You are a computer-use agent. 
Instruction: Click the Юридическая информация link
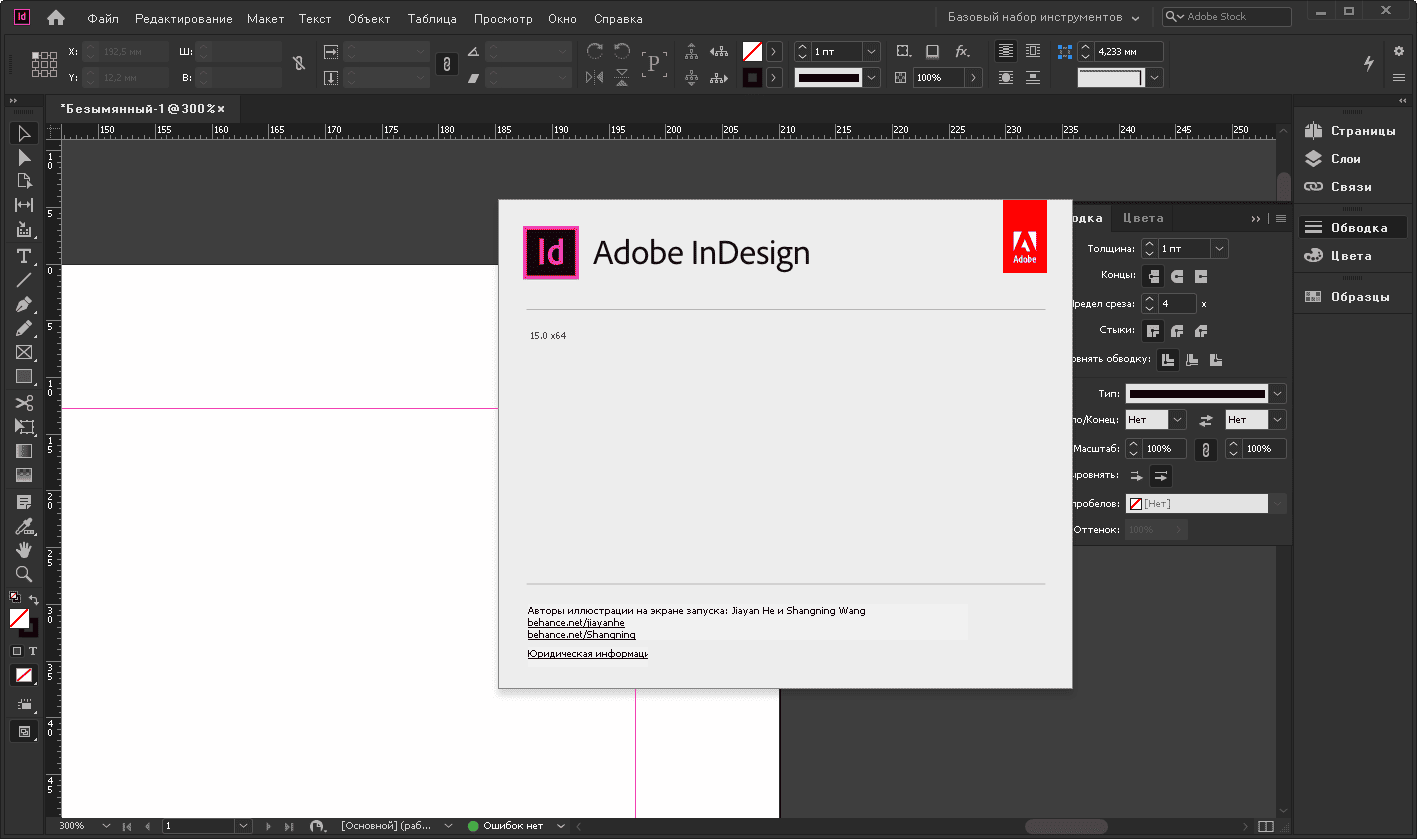[588, 654]
